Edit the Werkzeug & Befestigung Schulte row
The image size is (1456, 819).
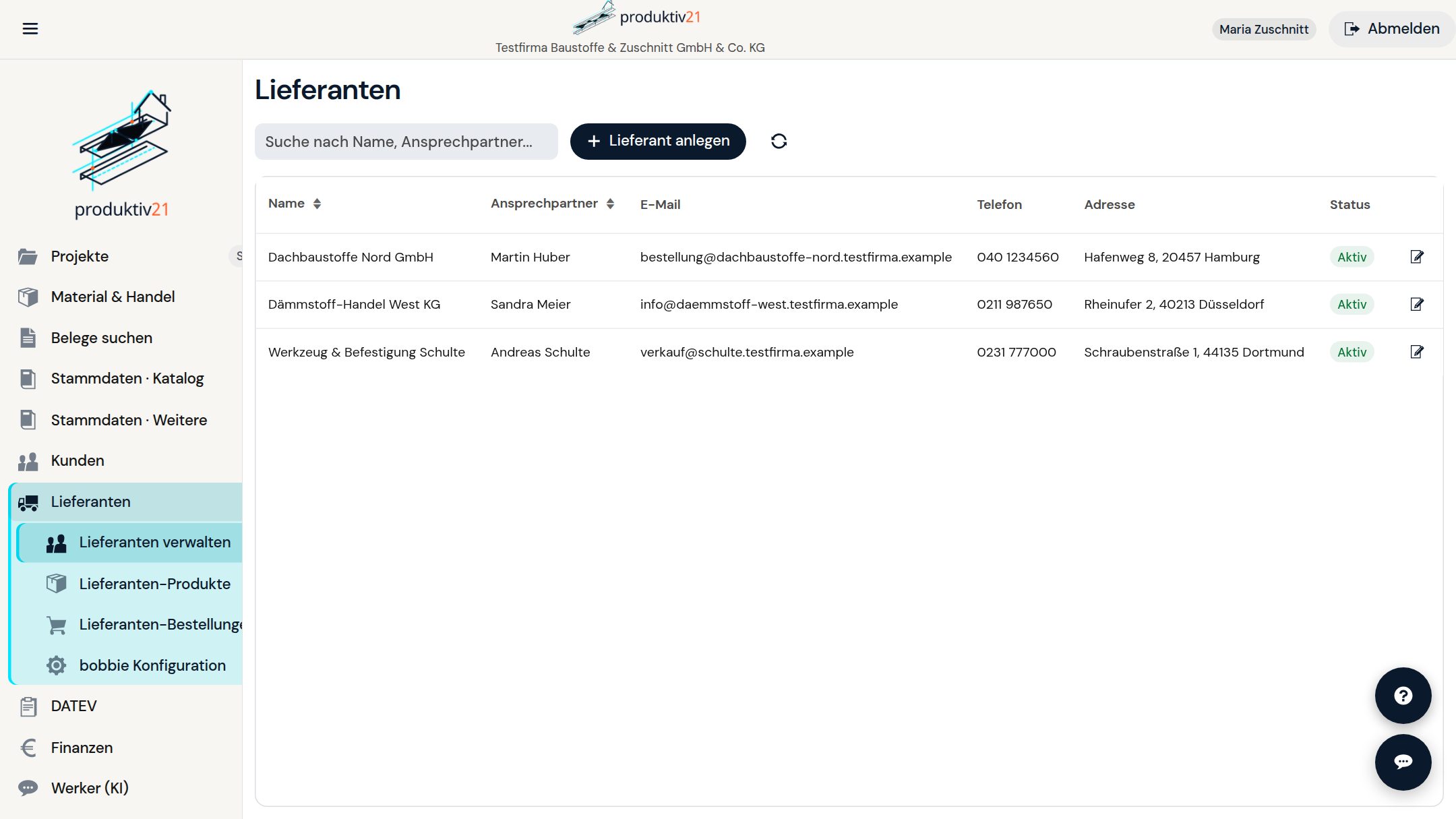(x=1417, y=352)
